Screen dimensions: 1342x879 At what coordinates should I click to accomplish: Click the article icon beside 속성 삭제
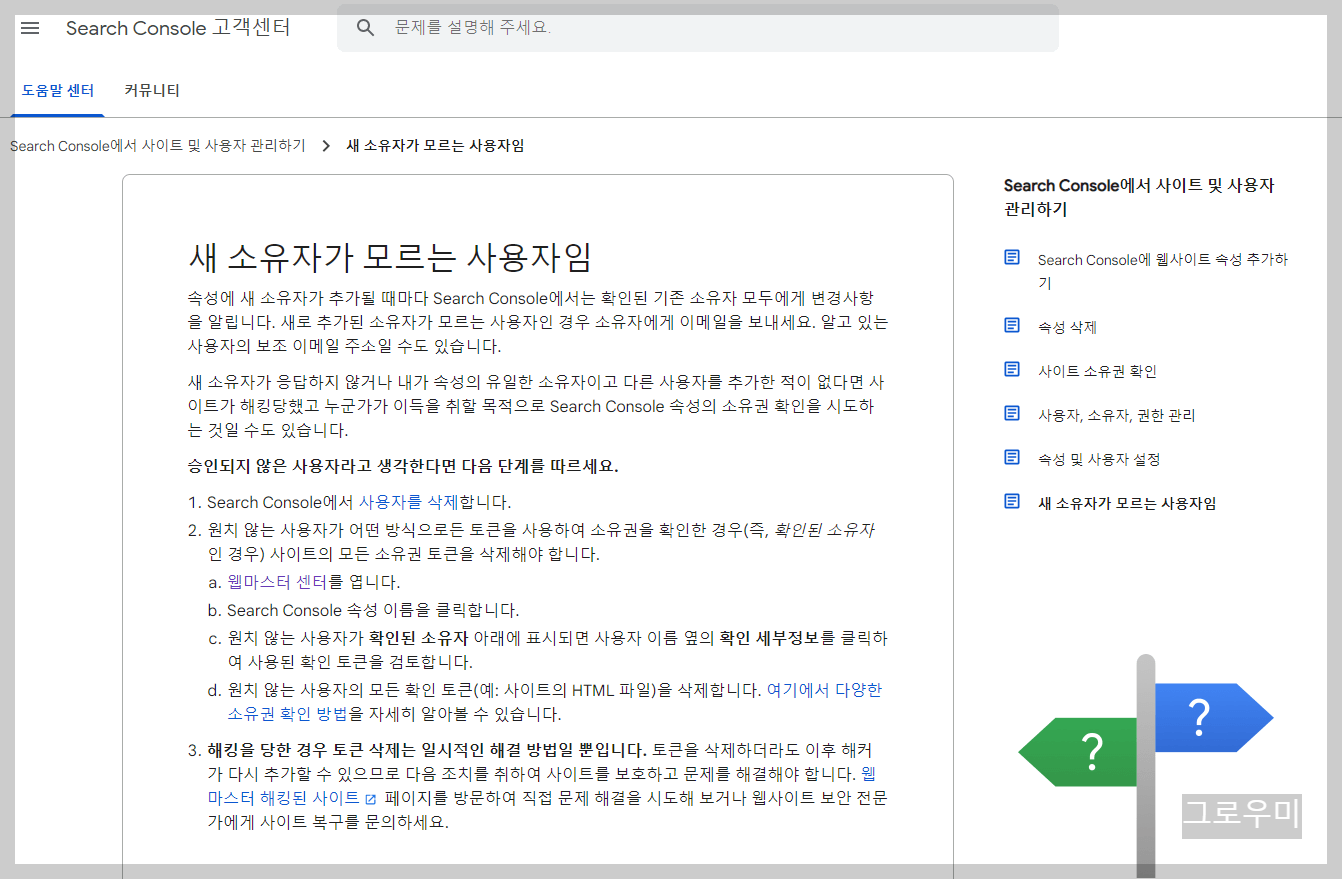(x=1012, y=326)
